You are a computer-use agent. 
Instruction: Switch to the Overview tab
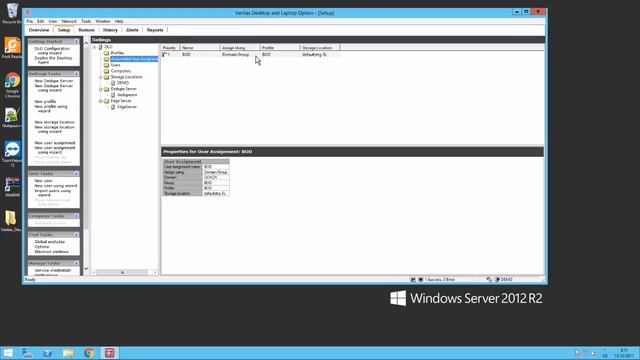click(x=39, y=30)
